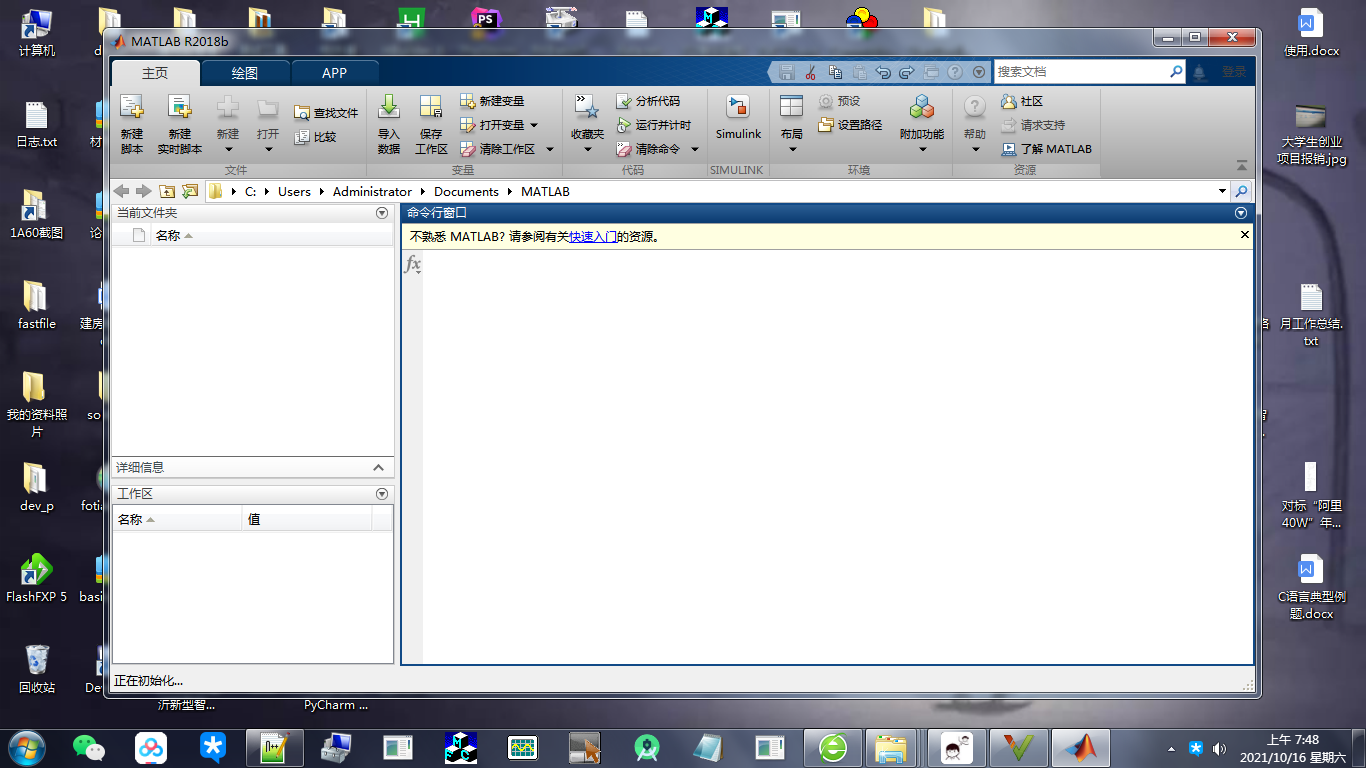The image size is (1366, 768).
Task: Click the Administrator segment in path
Action: coord(372,191)
